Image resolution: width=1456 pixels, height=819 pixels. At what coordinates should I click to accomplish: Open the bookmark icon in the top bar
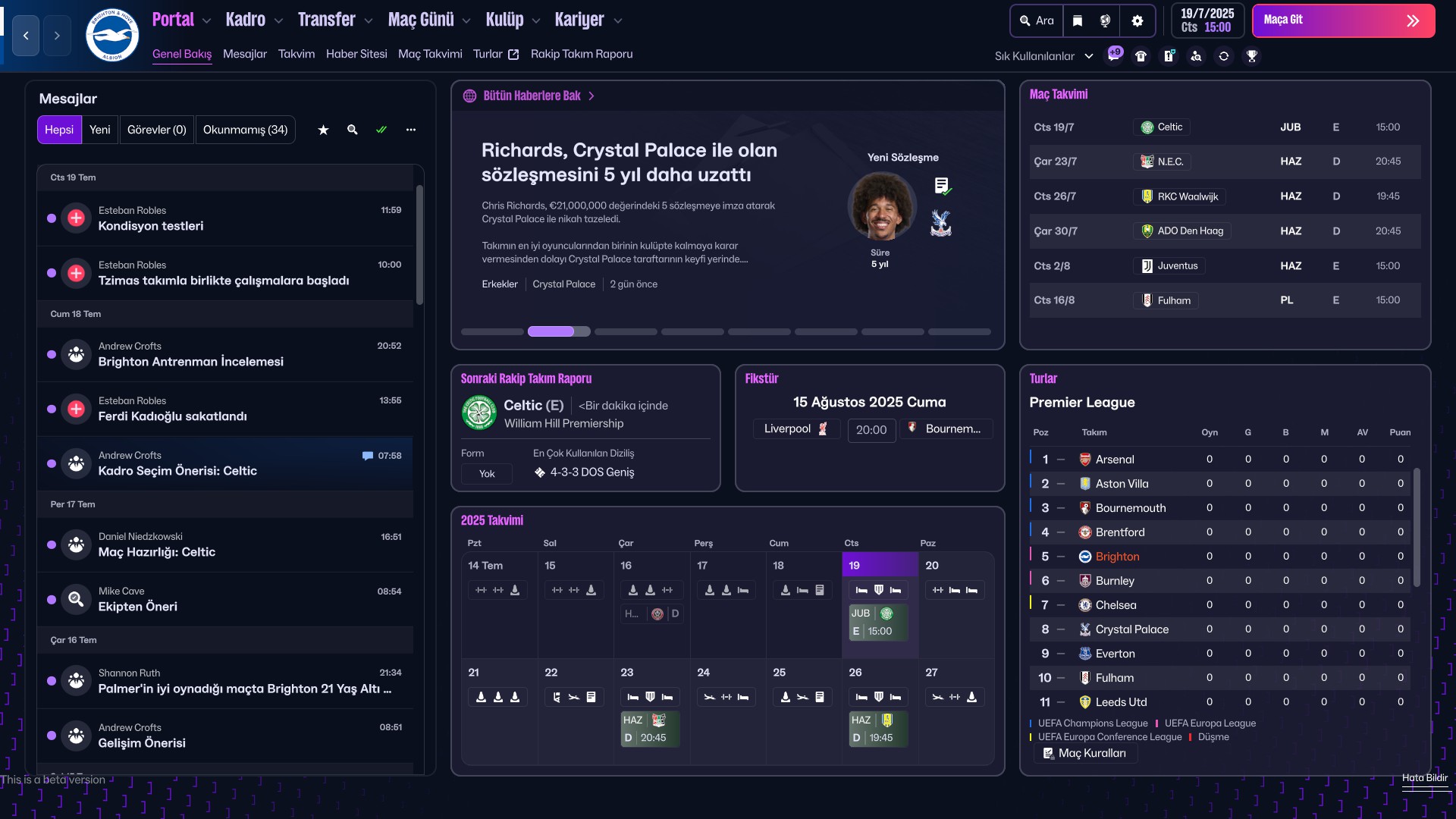1078,20
